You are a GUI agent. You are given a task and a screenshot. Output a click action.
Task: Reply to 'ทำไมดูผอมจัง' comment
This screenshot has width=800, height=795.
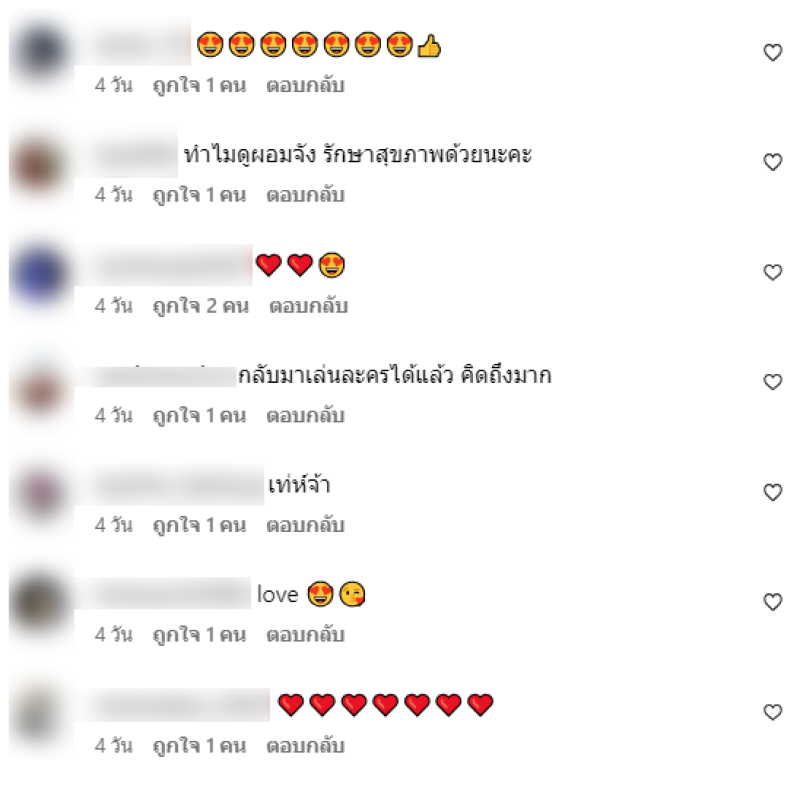click(x=305, y=195)
